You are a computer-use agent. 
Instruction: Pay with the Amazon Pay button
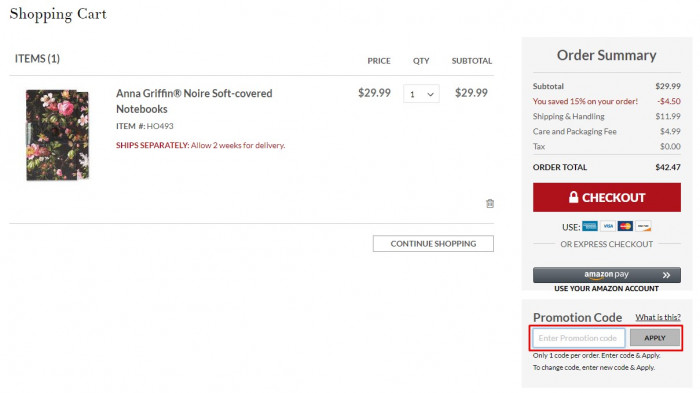(607, 275)
